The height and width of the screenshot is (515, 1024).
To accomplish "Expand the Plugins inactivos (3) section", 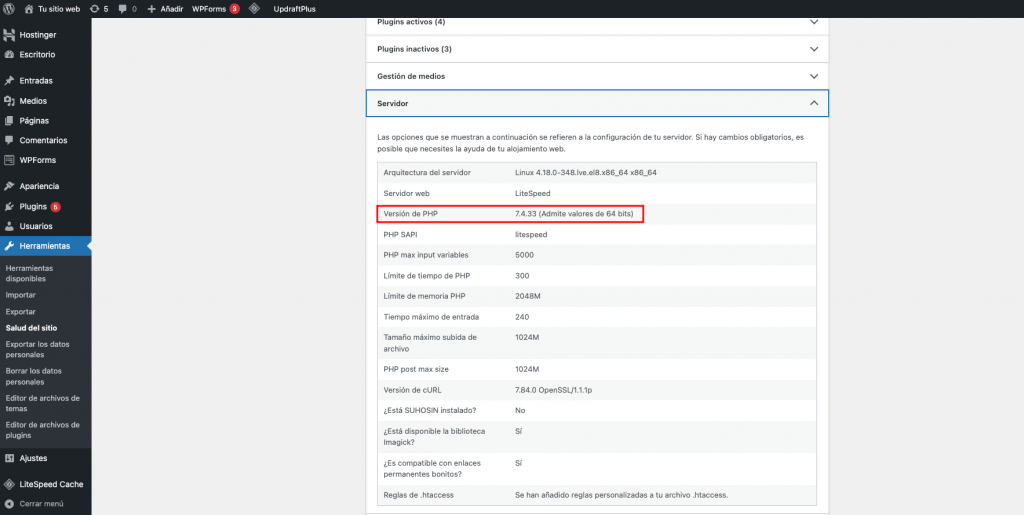I will point(596,48).
